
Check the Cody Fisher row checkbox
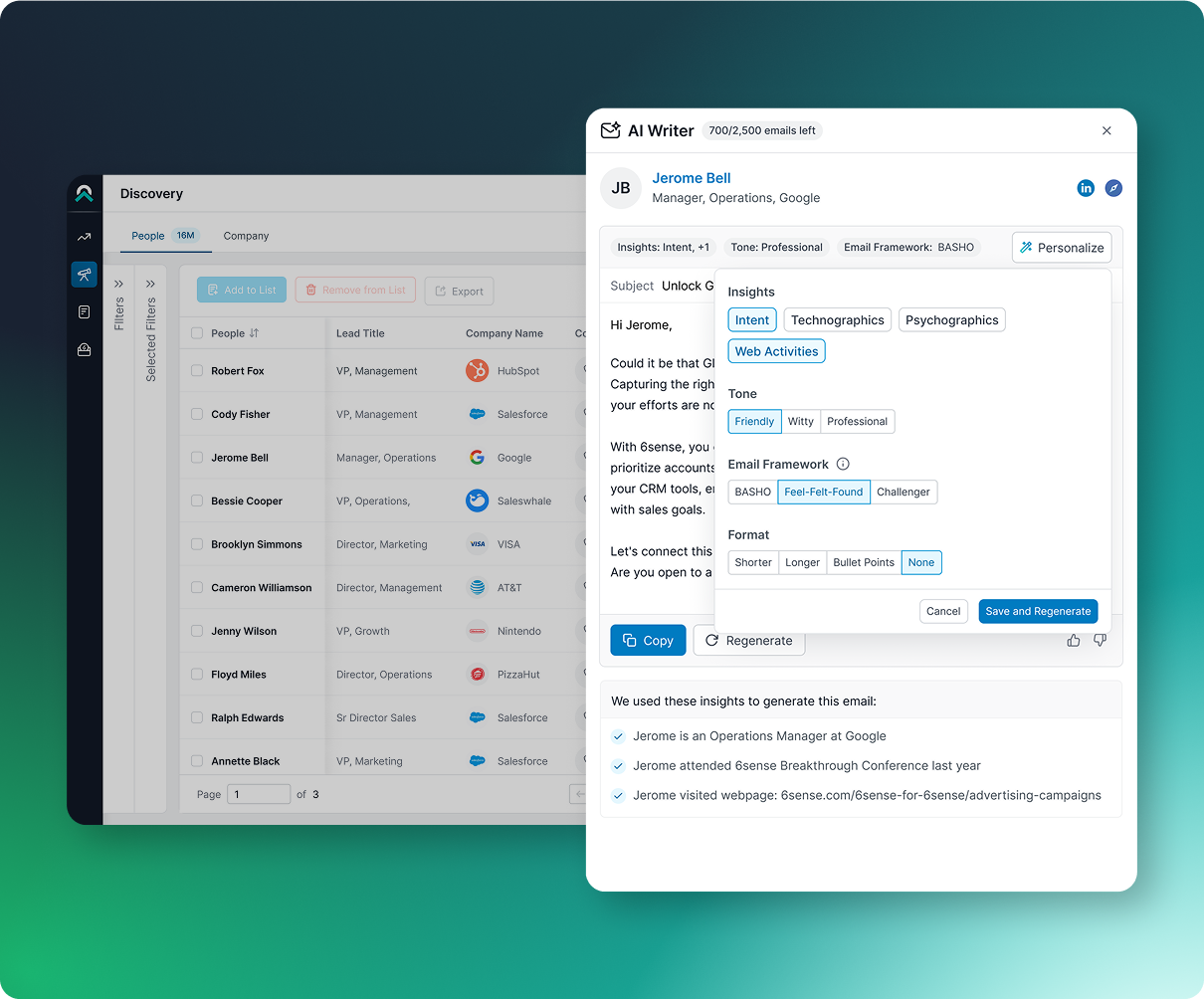point(197,414)
